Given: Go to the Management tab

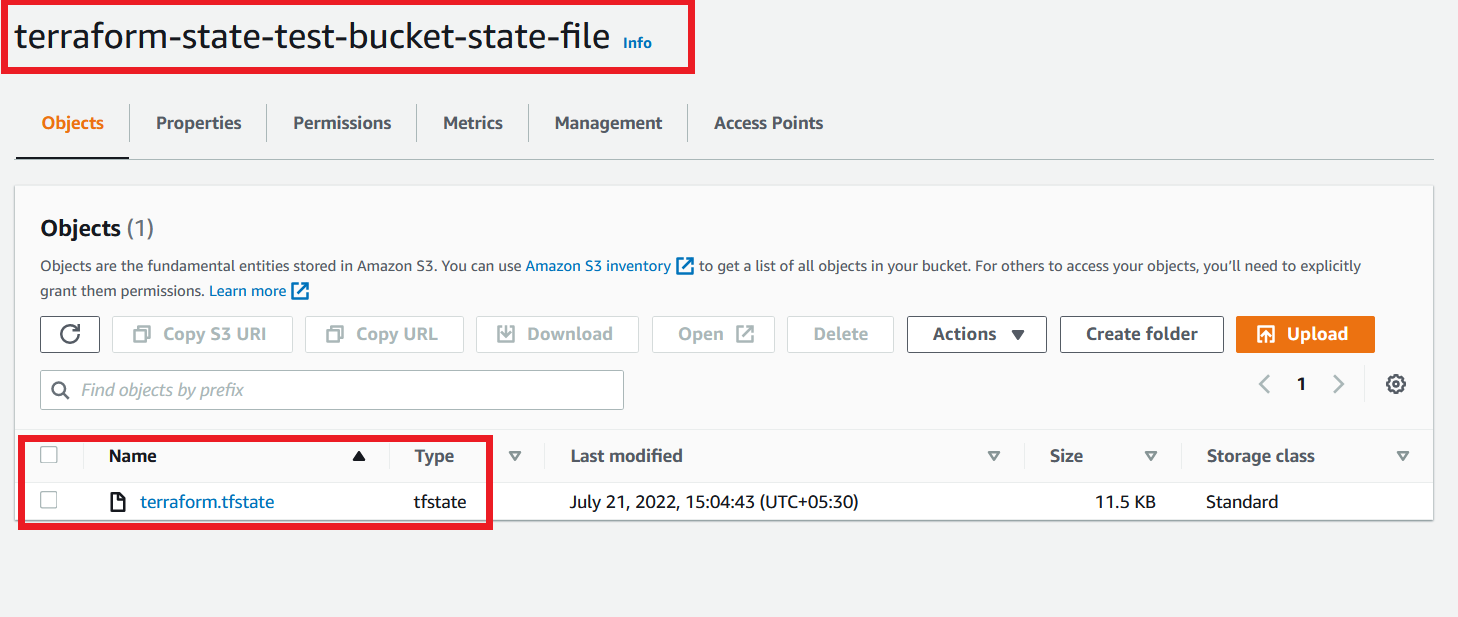Looking at the screenshot, I should point(608,123).
